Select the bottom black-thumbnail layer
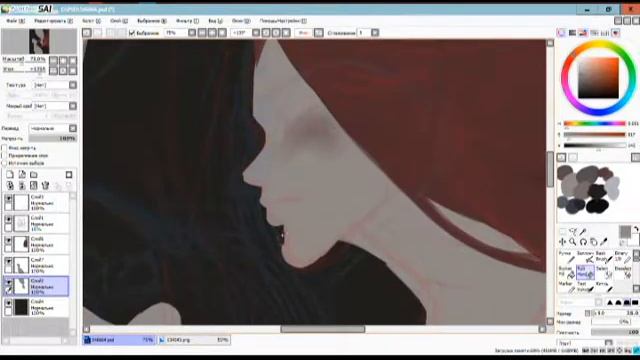Image resolution: width=640 pixels, height=360 pixels. (37, 307)
